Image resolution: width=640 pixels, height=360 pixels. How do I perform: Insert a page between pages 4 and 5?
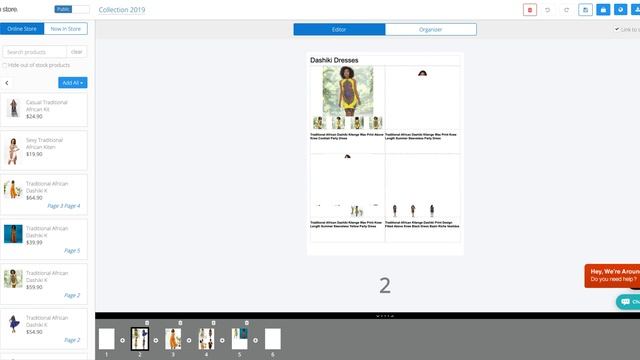222,340
